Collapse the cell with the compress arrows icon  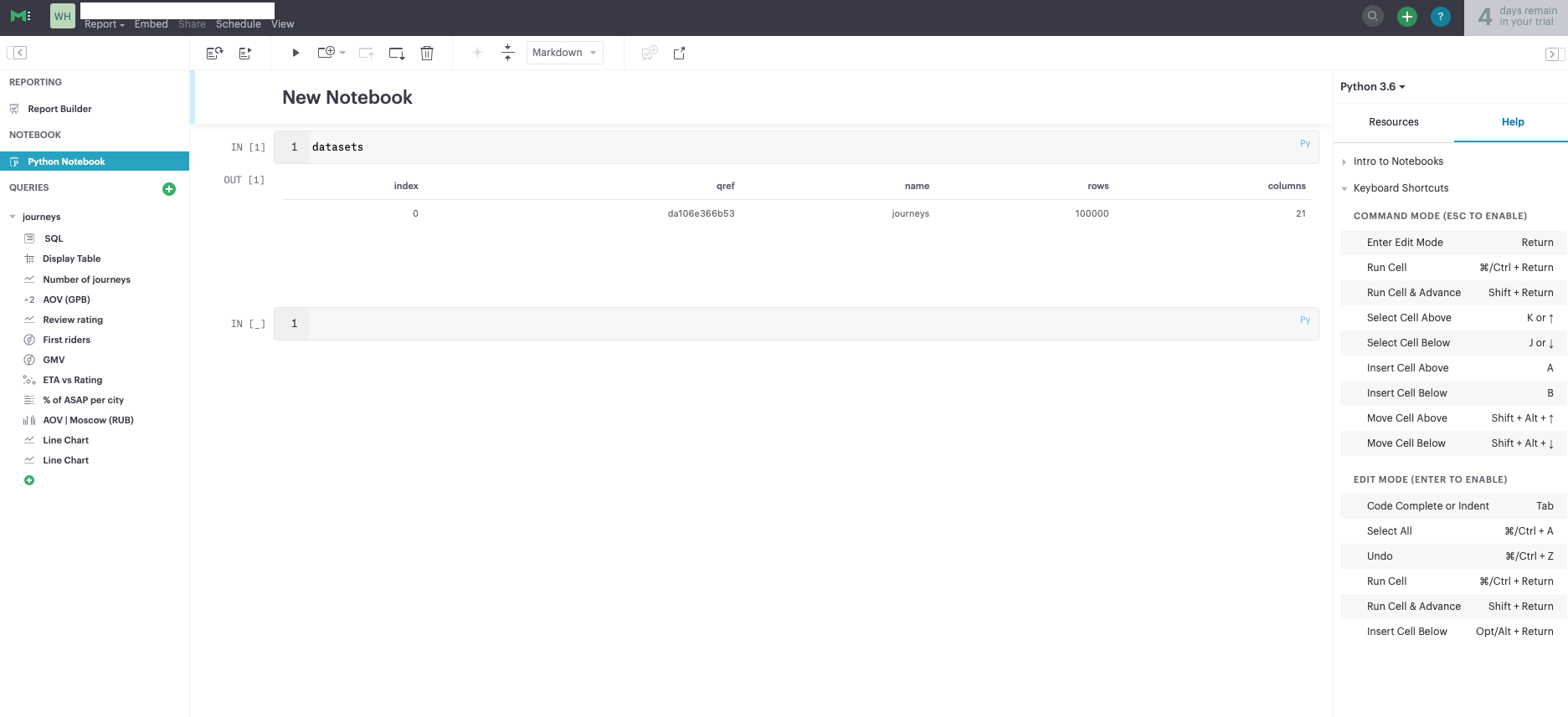click(508, 53)
